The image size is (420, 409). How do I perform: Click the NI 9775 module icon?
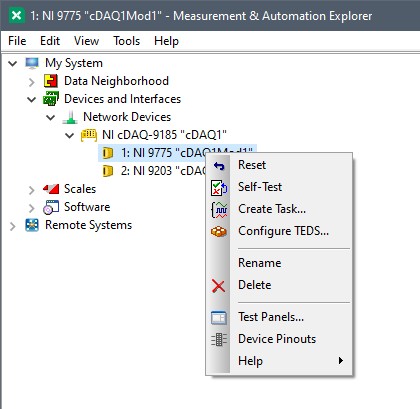107,153
